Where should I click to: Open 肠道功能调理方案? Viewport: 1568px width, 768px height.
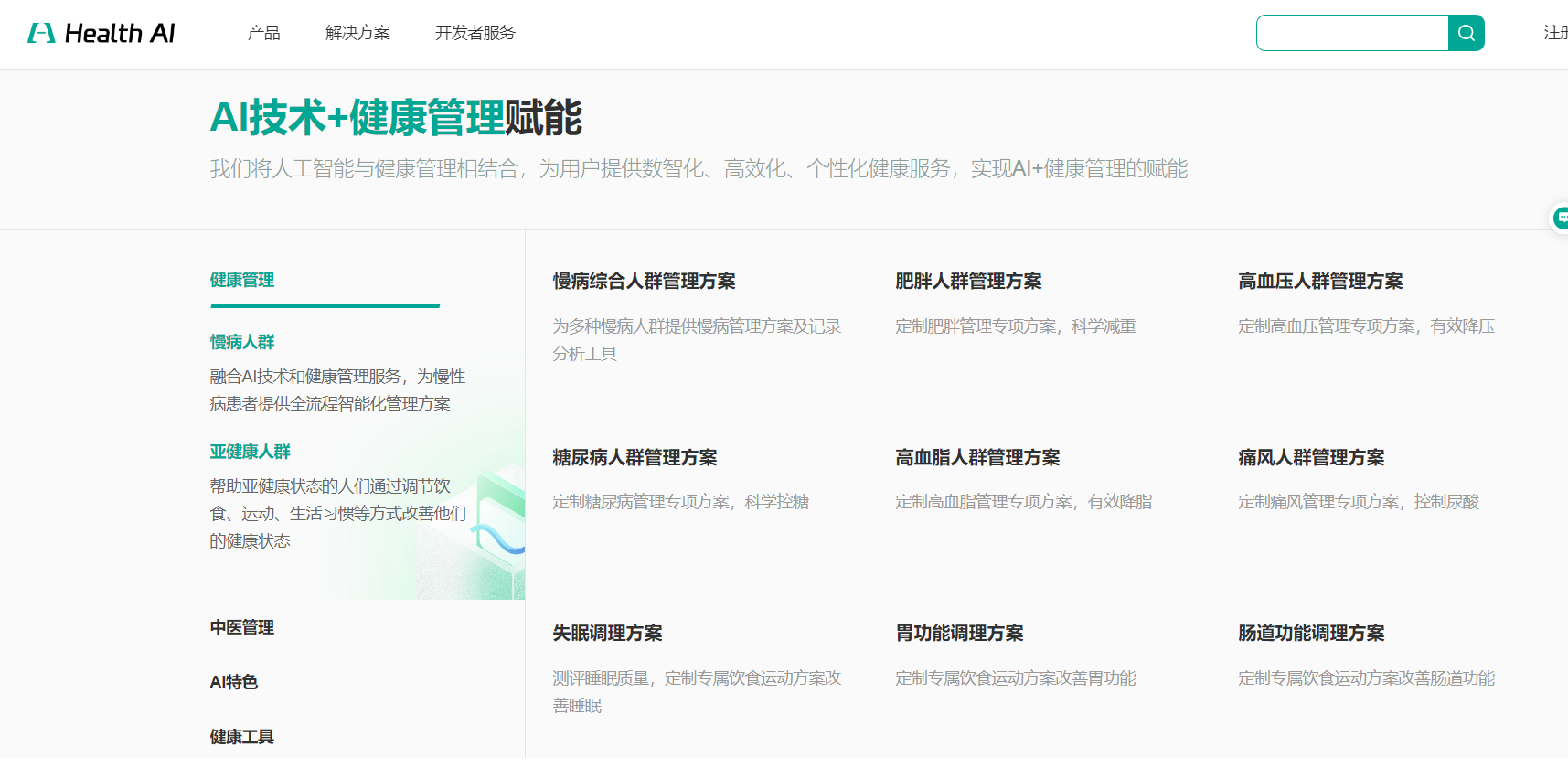click(x=1312, y=634)
